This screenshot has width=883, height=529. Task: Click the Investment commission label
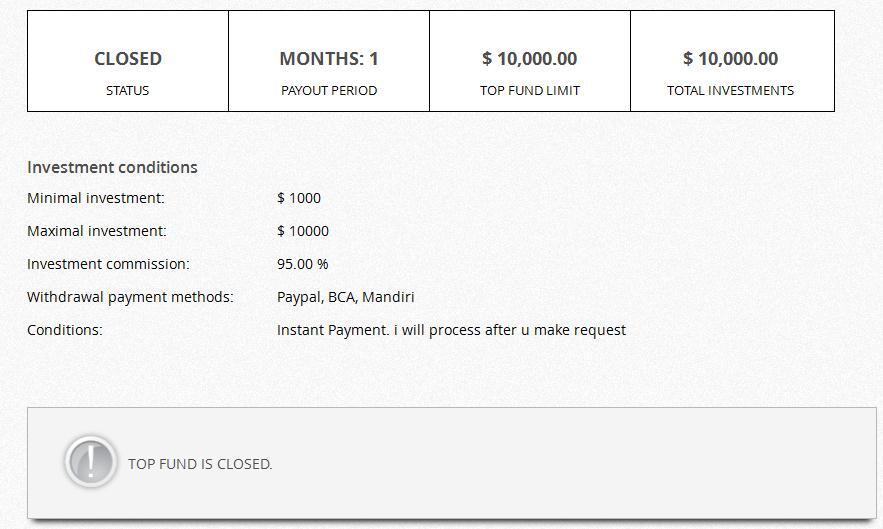point(108,264)
